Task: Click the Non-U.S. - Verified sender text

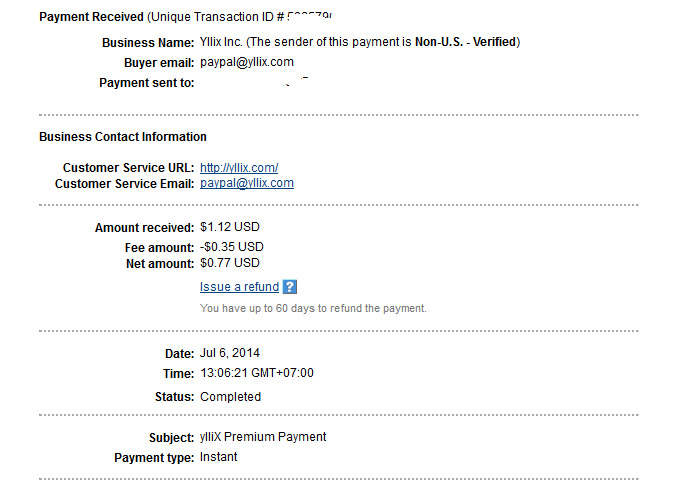Action: pos(466,42)
